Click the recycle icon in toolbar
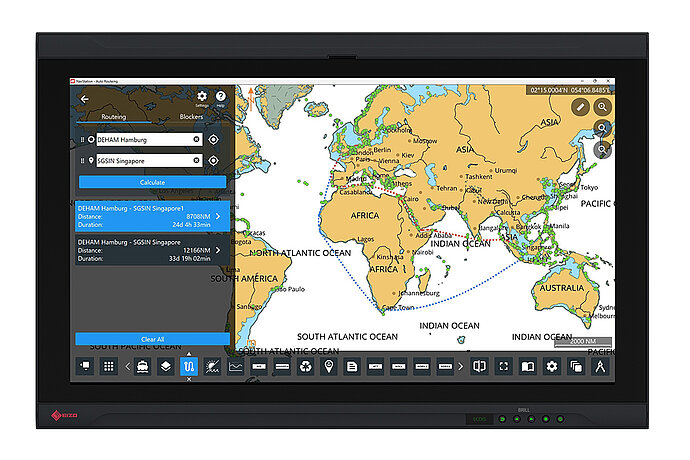The height and width of the screenshot is (460, 690). click(x=305, y=366)
